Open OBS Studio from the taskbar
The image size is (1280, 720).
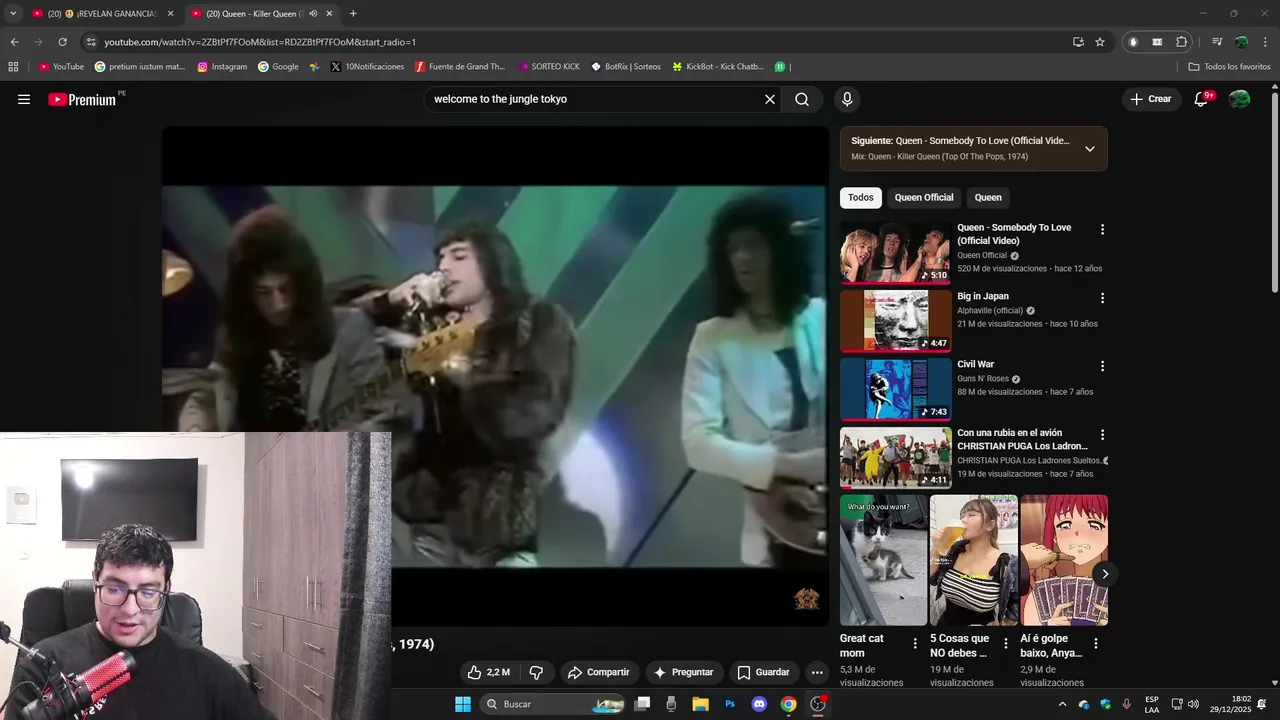tap(818, 704)
